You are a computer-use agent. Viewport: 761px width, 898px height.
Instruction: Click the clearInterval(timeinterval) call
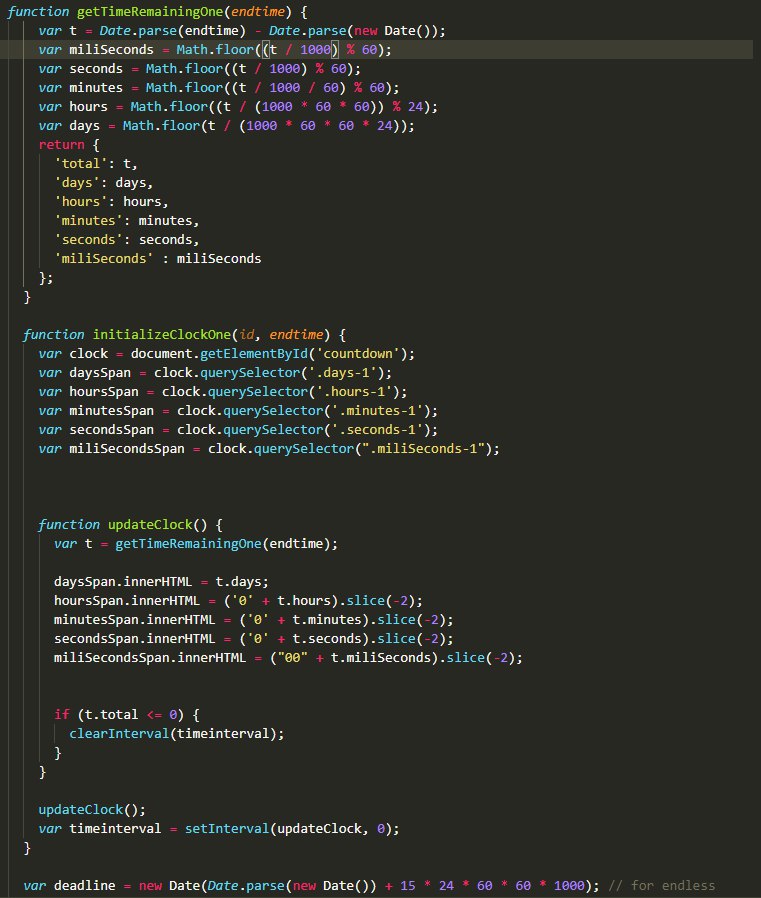pyautogui.click(x=176, y=733)
